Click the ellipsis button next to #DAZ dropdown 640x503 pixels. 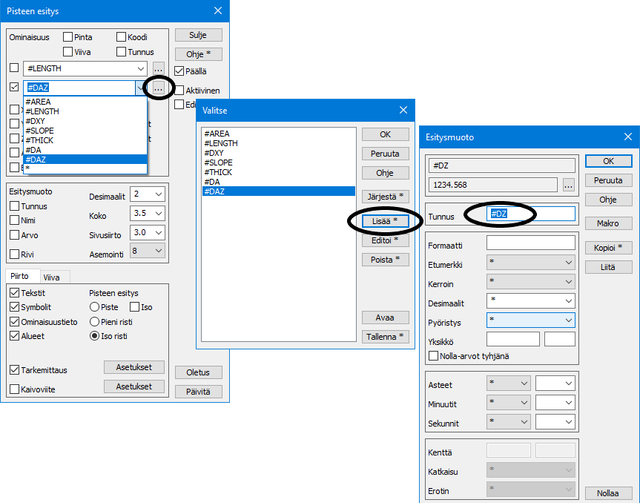click(158, 88)
